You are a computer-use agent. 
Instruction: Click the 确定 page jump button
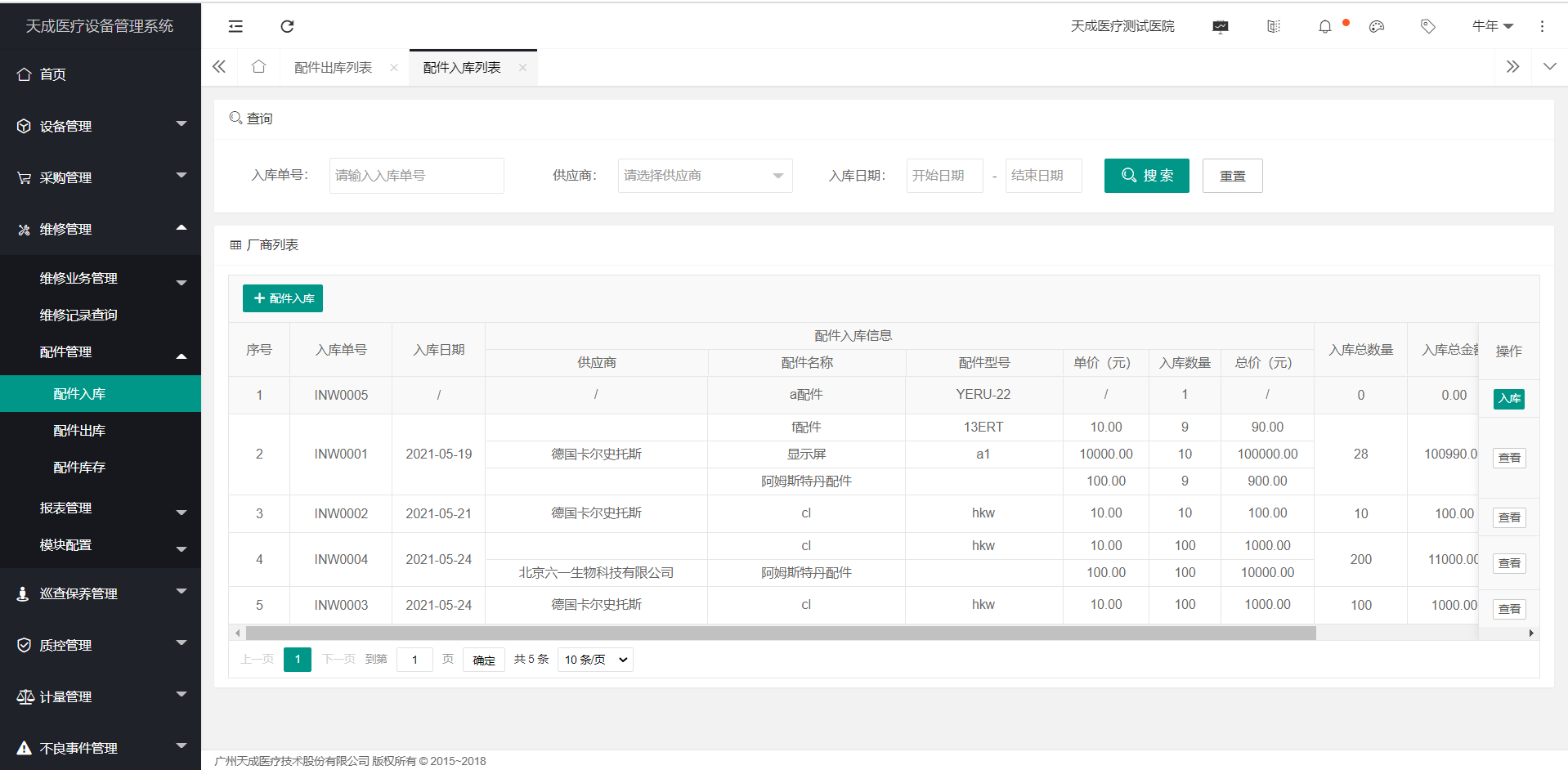(x=484, y=660)
